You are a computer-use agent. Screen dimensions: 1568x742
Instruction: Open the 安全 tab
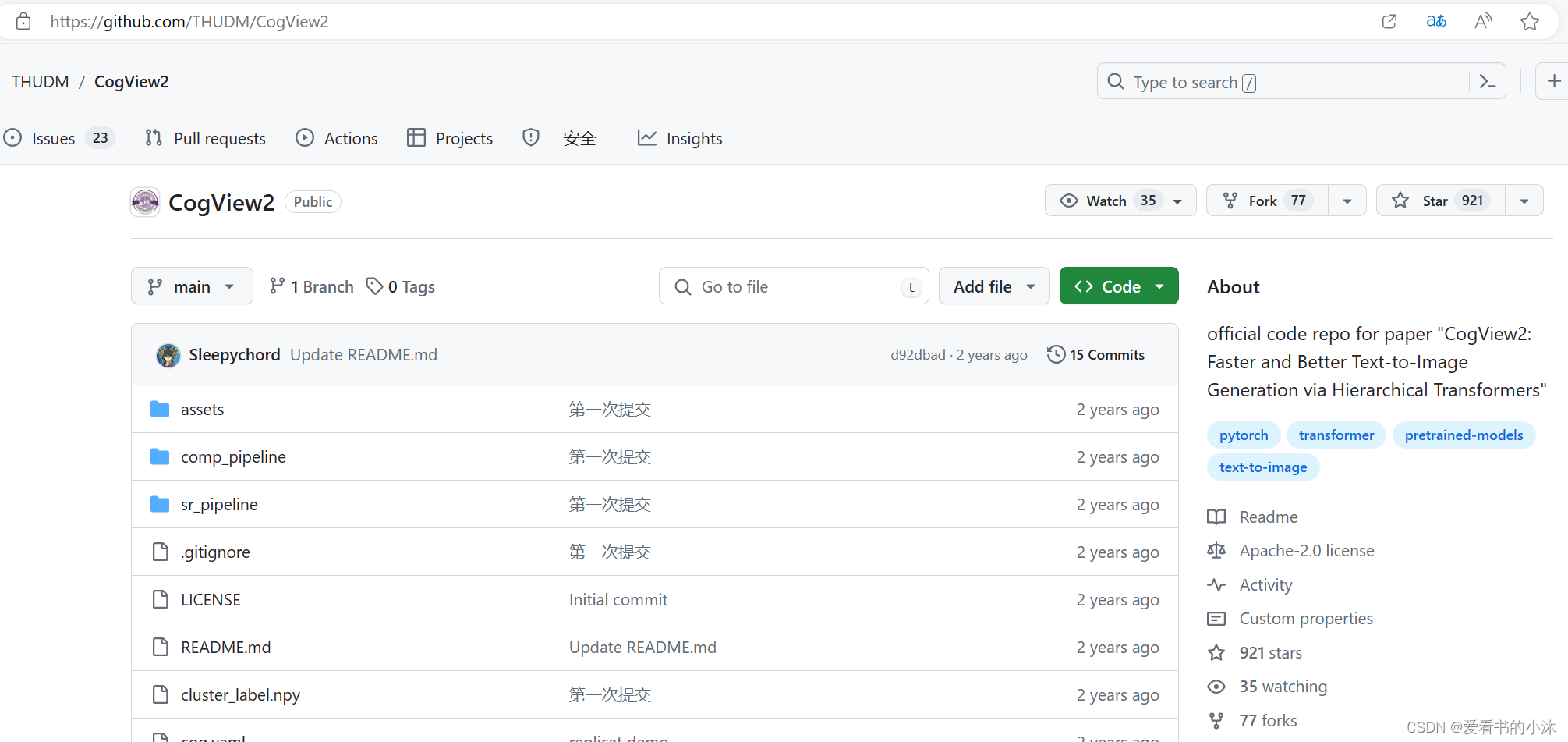pyautogui.click(x=579, y=138)
